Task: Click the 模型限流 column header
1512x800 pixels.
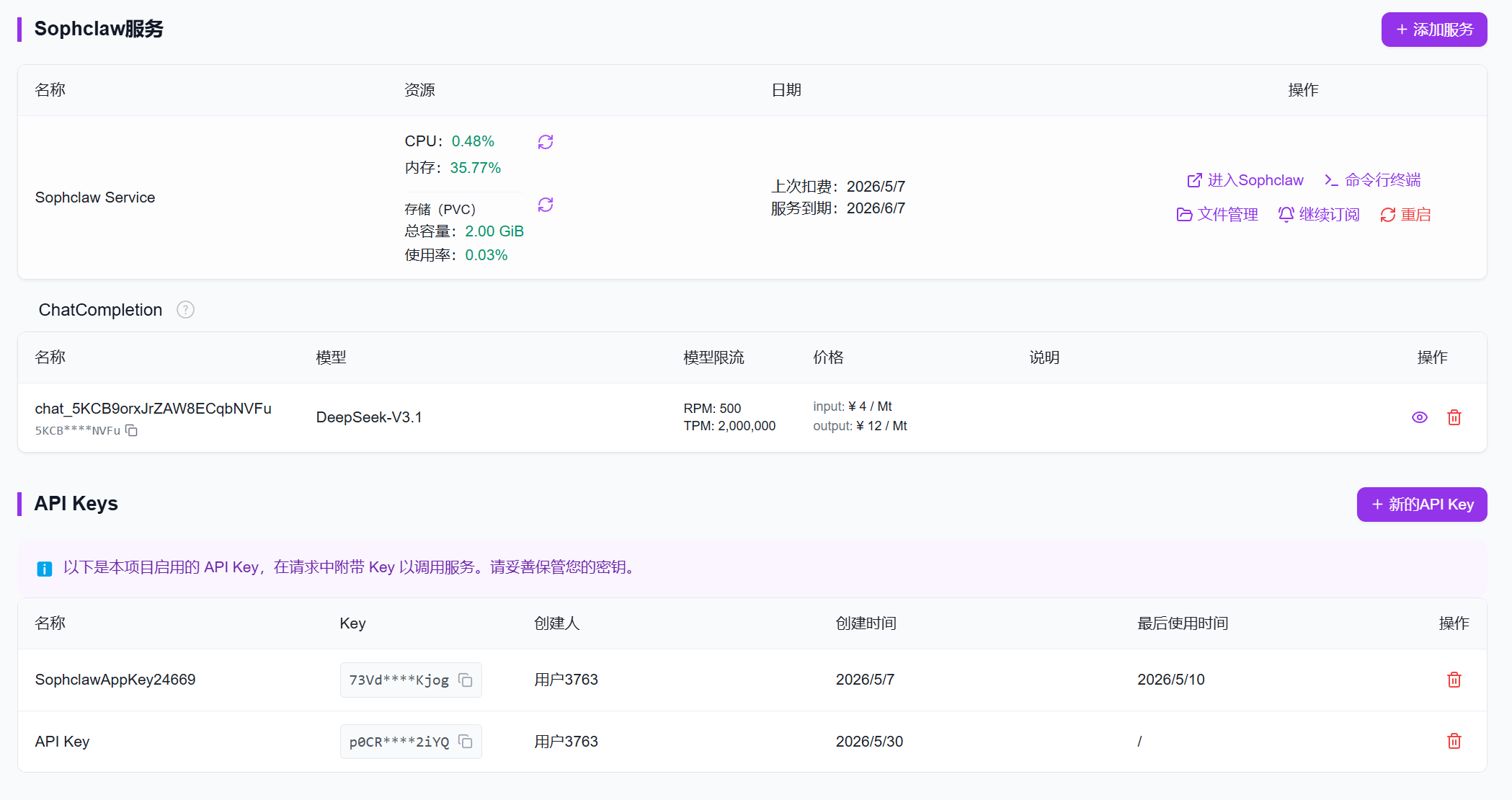Action: (x=713, y=357)
